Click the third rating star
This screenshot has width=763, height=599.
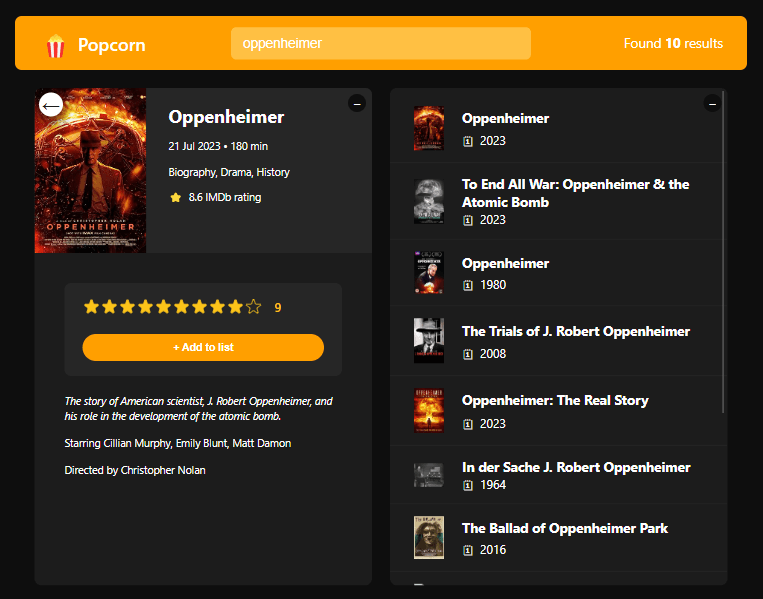tap(127, 307)
